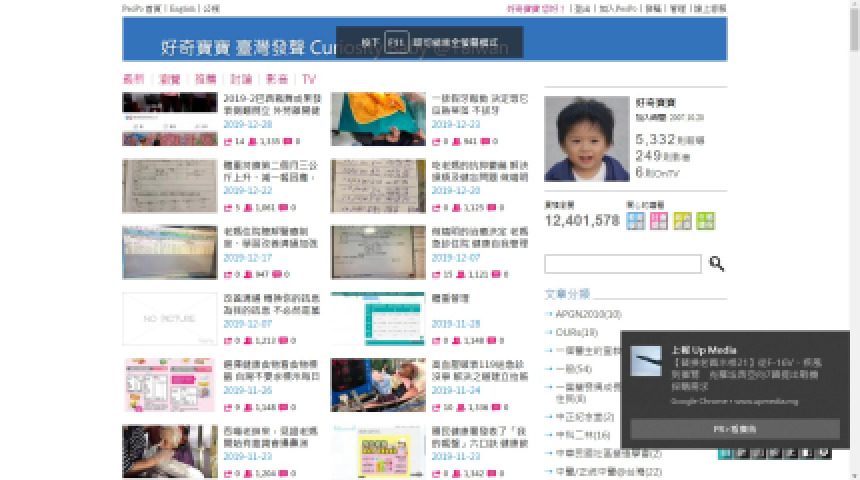Click the pink badge icon in sidebar
The width and height of the screenshot is (860, 480).
click(658, 221)
